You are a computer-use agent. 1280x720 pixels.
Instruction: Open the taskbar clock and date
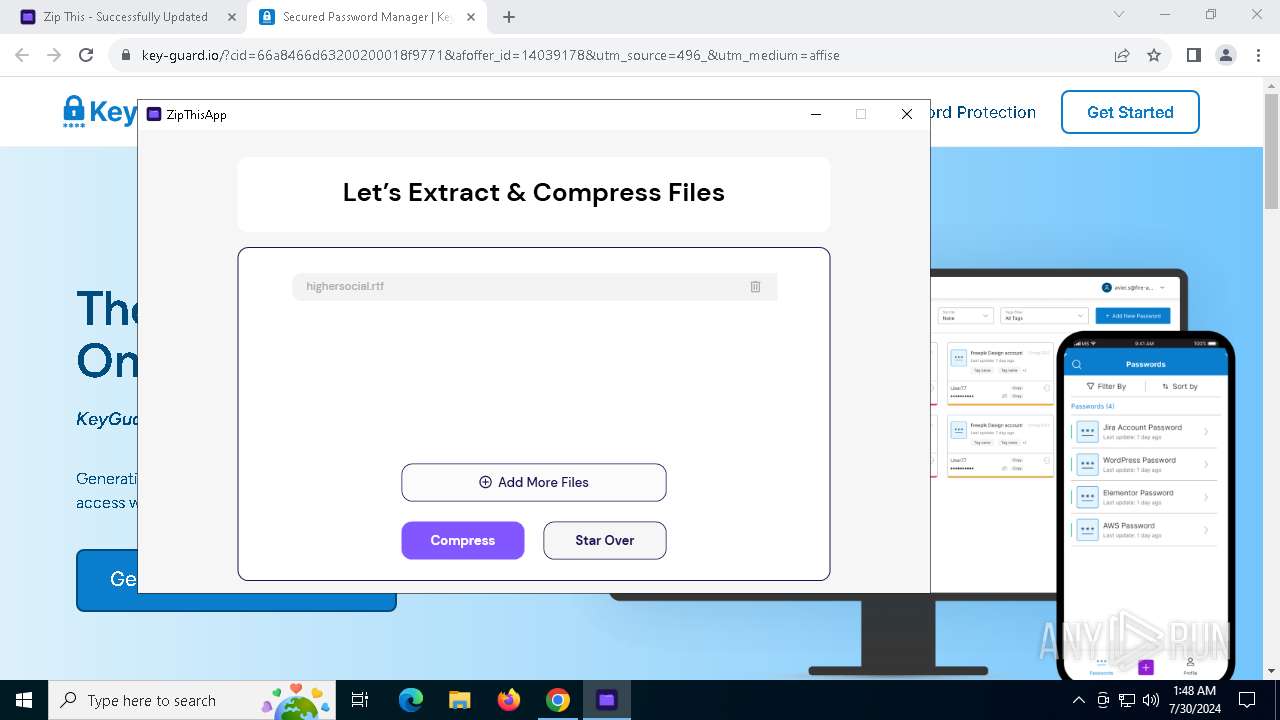(1194, 700)
